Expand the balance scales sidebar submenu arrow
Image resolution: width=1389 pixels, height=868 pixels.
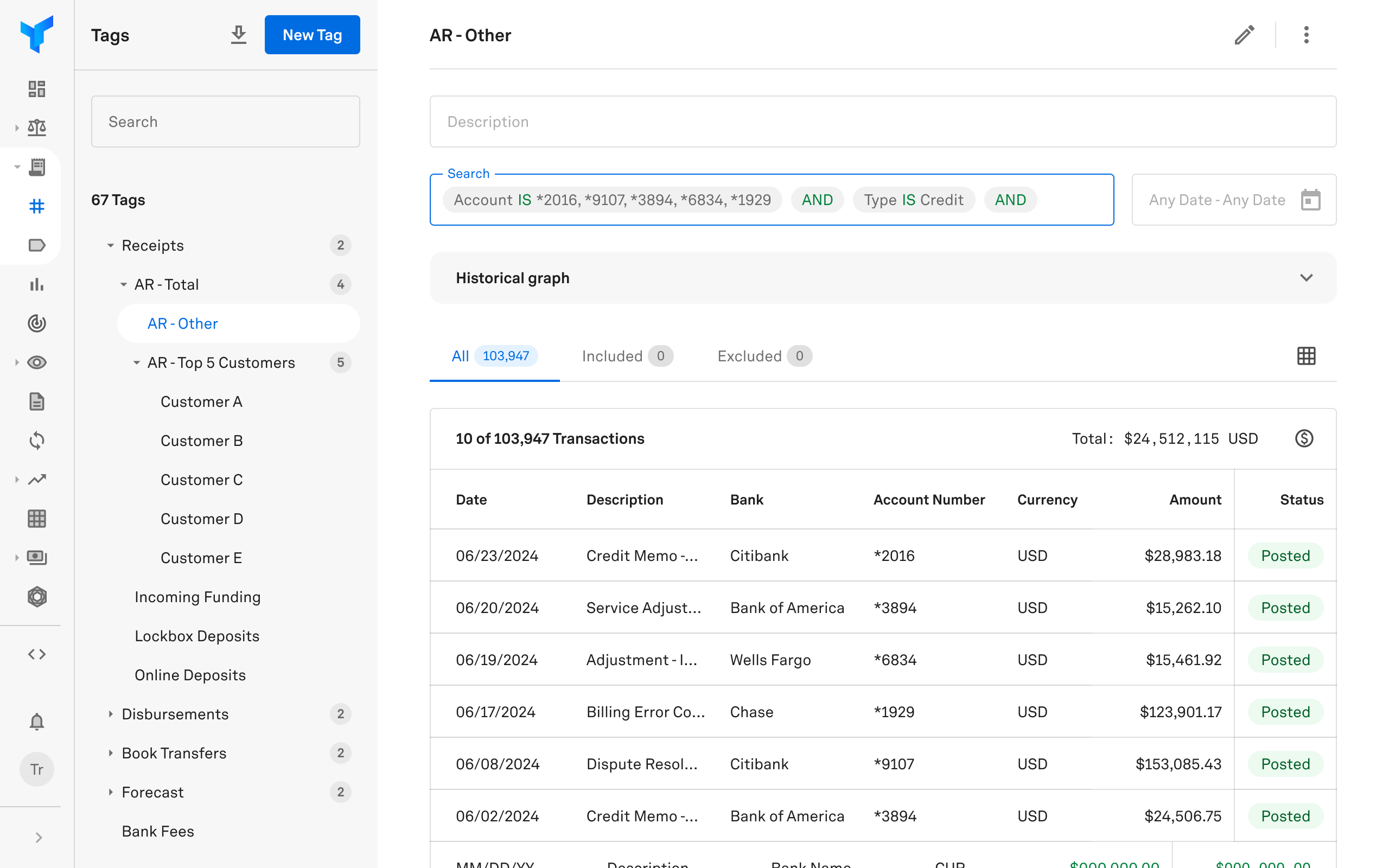(17, 127)
